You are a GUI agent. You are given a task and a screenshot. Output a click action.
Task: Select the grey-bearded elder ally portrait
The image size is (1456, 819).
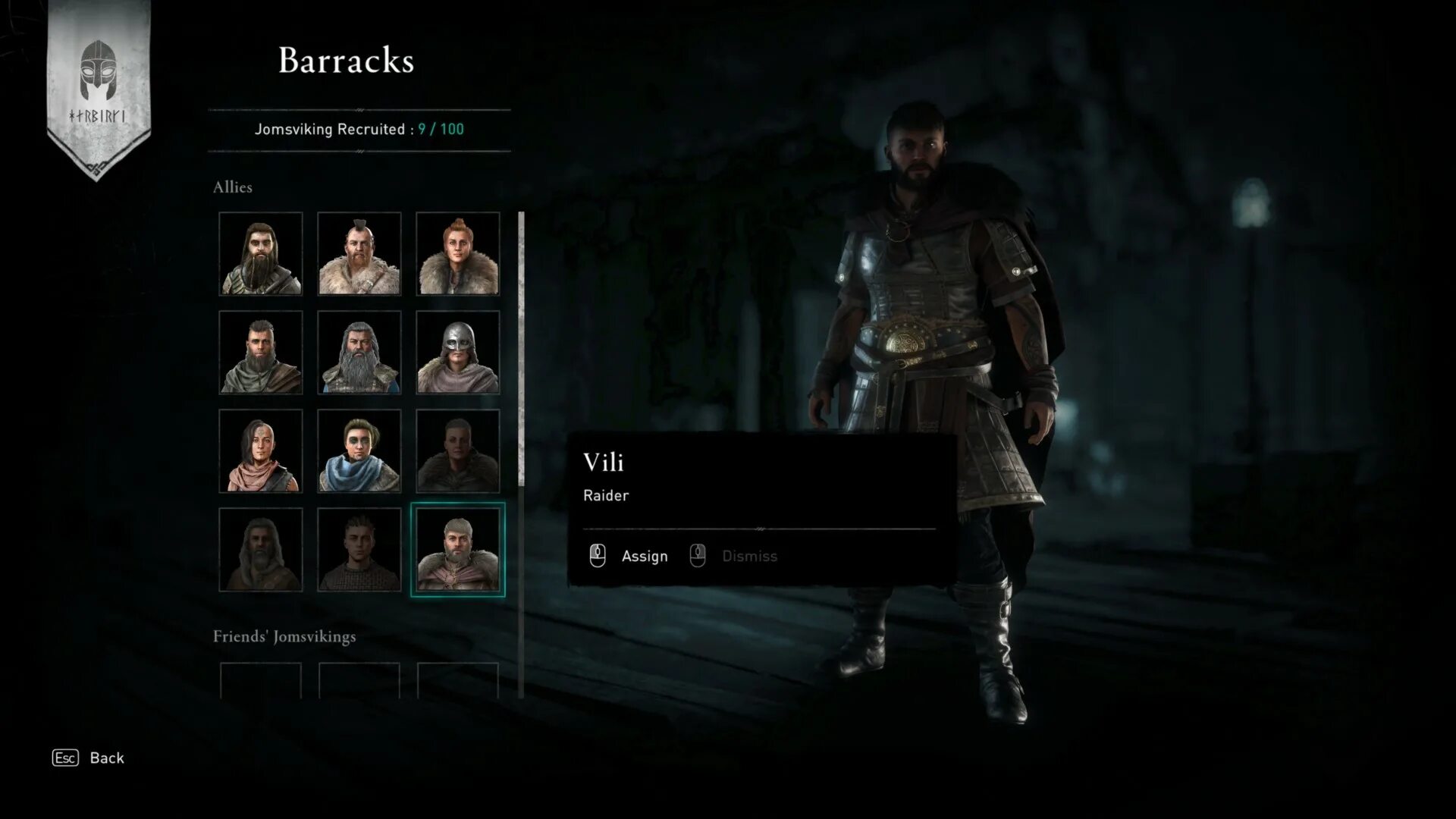pyautogui.click(x=359, y=353)
